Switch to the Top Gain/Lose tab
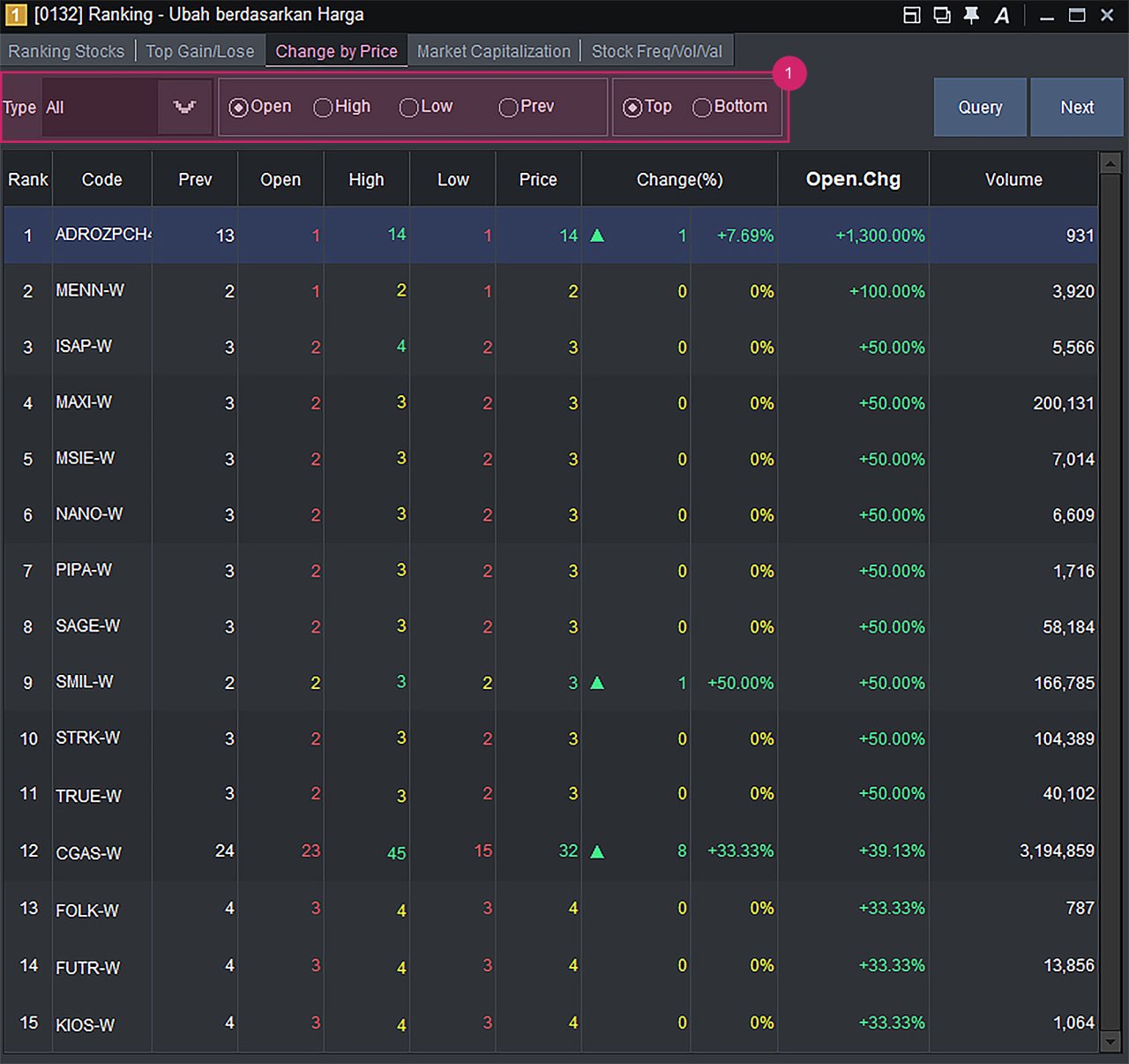Image resolution: width=1129 pixels, height=1064 pixels. pos(199,51)
